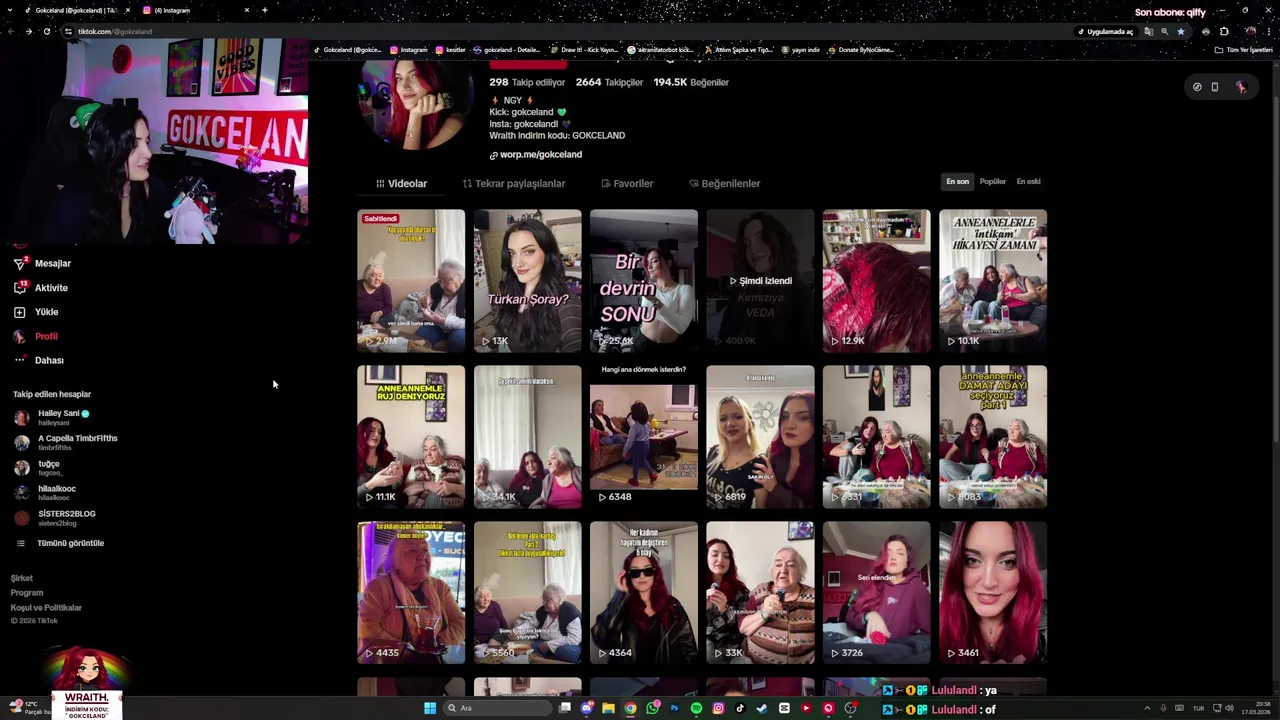
Task: Open the Instagram bookmark
Action: click(x=409, y=50)
